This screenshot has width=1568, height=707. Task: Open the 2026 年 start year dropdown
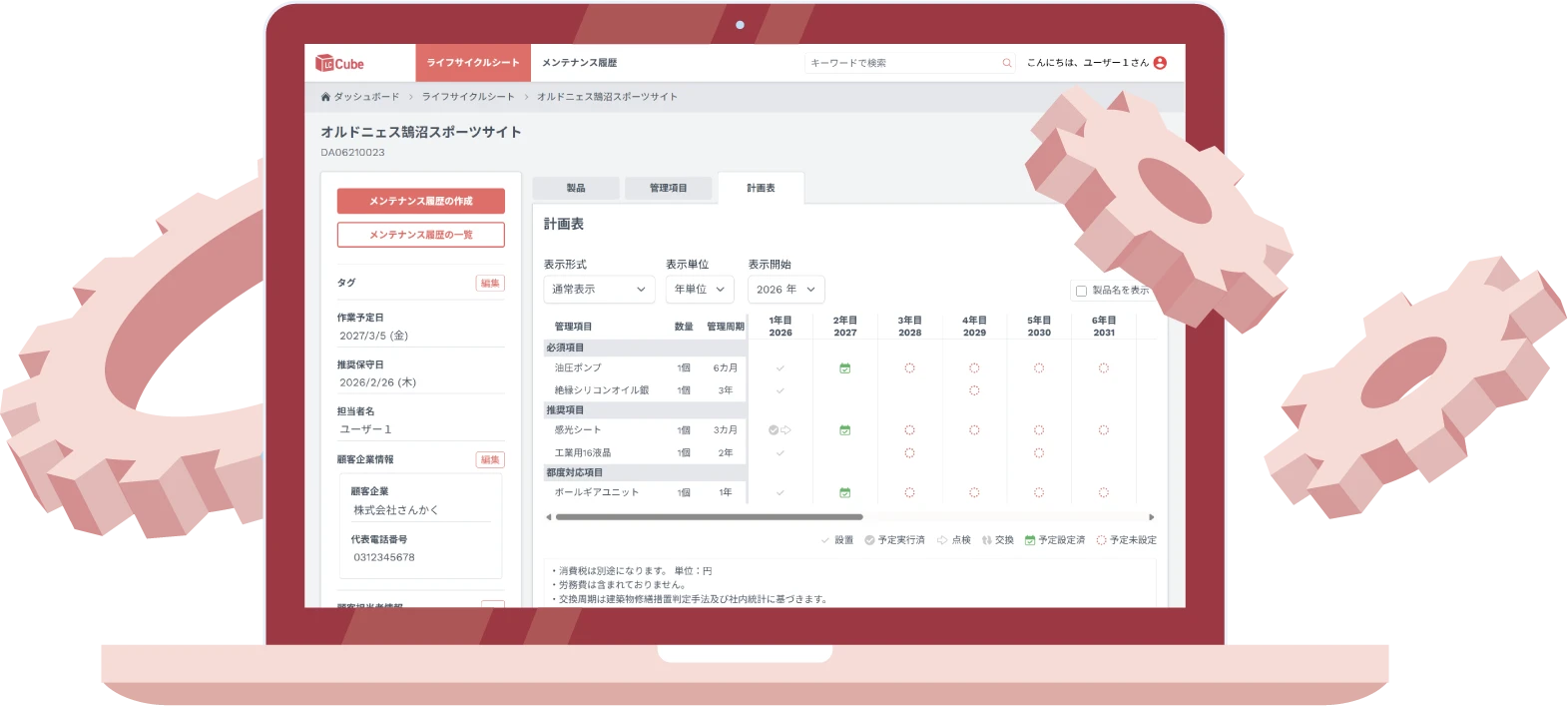point(785,290)
